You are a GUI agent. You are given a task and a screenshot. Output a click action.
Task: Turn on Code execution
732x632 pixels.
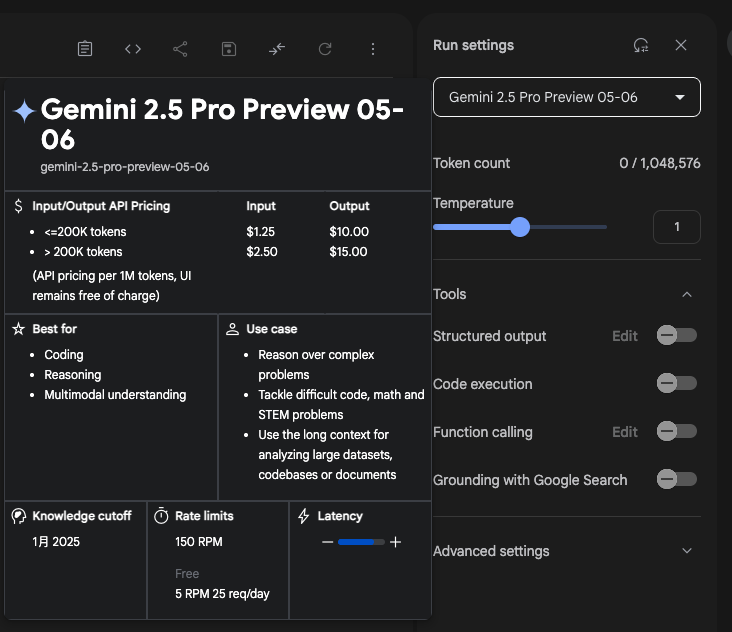676,384
